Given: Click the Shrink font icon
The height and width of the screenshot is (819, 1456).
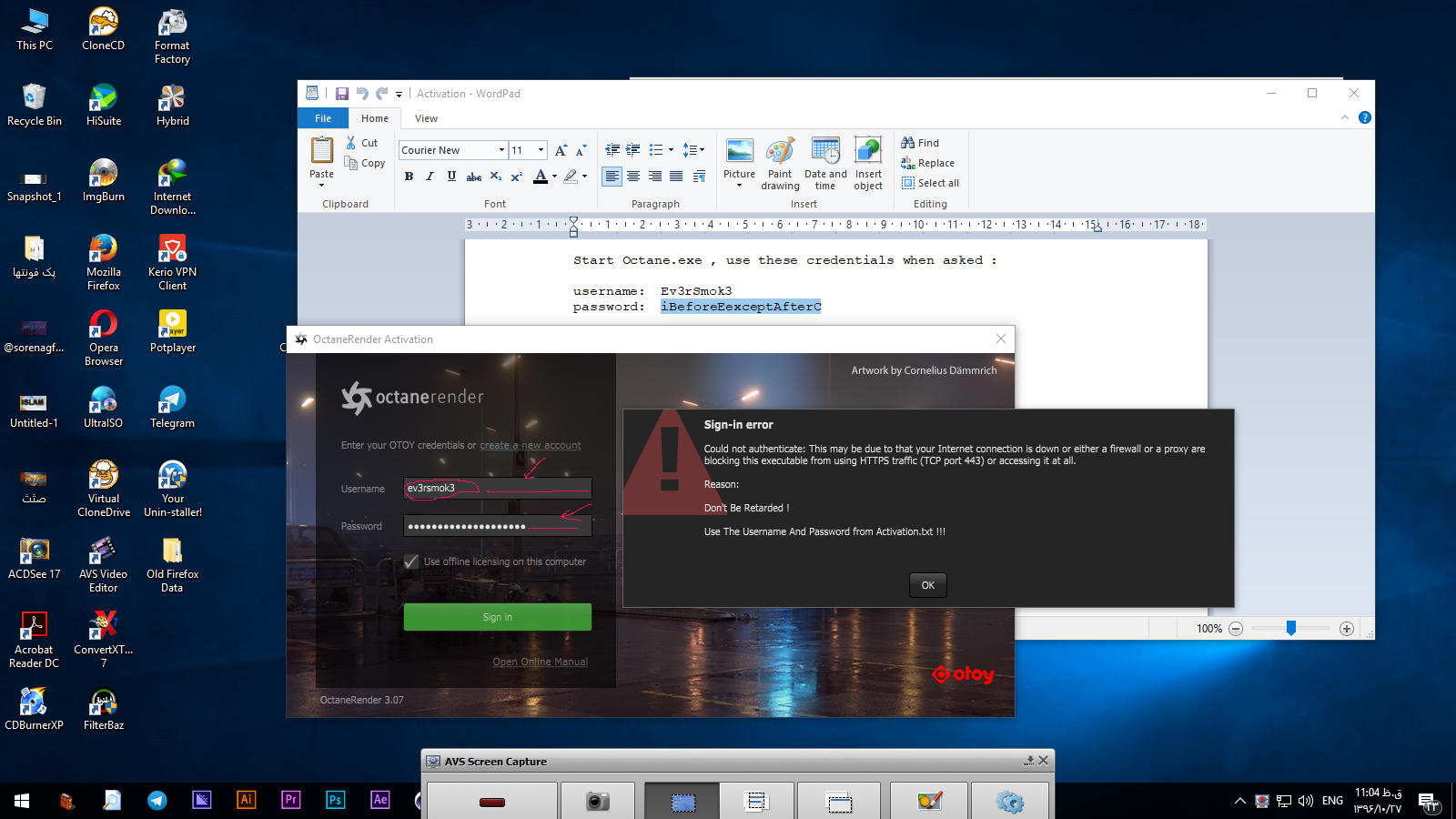Looking at the screenshot, I should coord(581,150).
